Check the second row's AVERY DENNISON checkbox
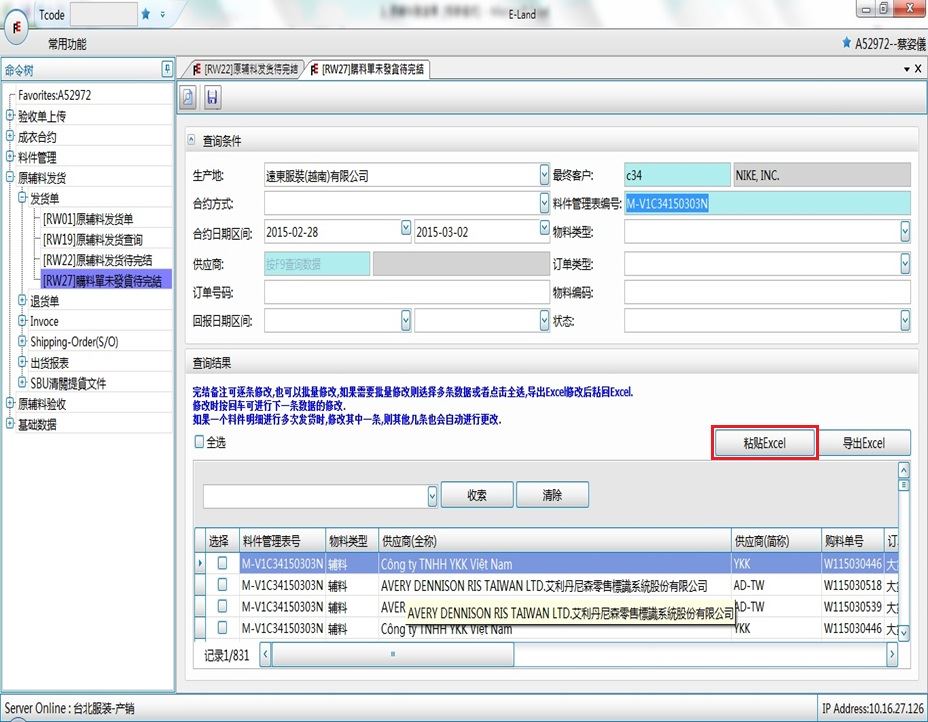Viewport: 928px width, 722px height. tap(223, 586)
